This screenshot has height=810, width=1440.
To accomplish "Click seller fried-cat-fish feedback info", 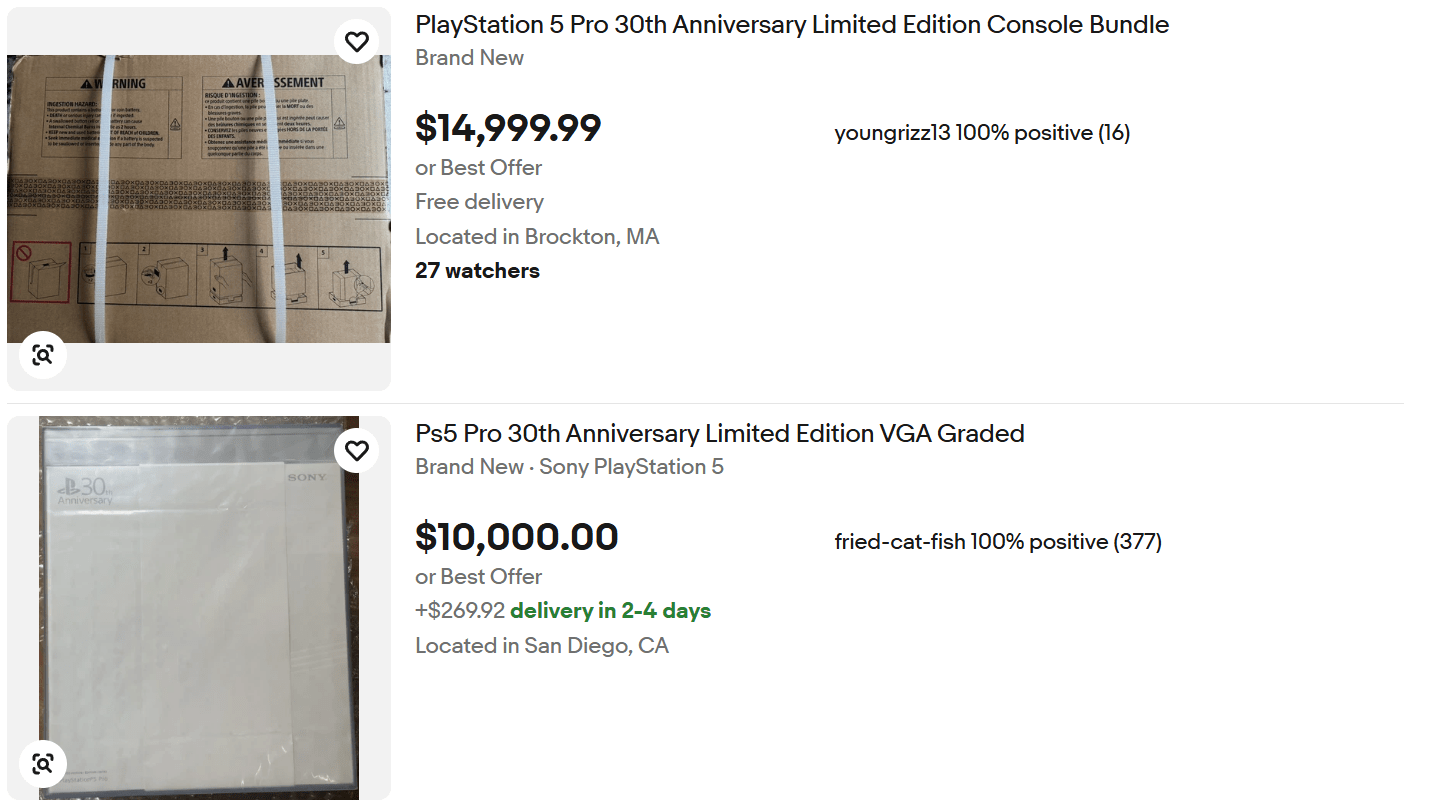I will pos(998,542).
